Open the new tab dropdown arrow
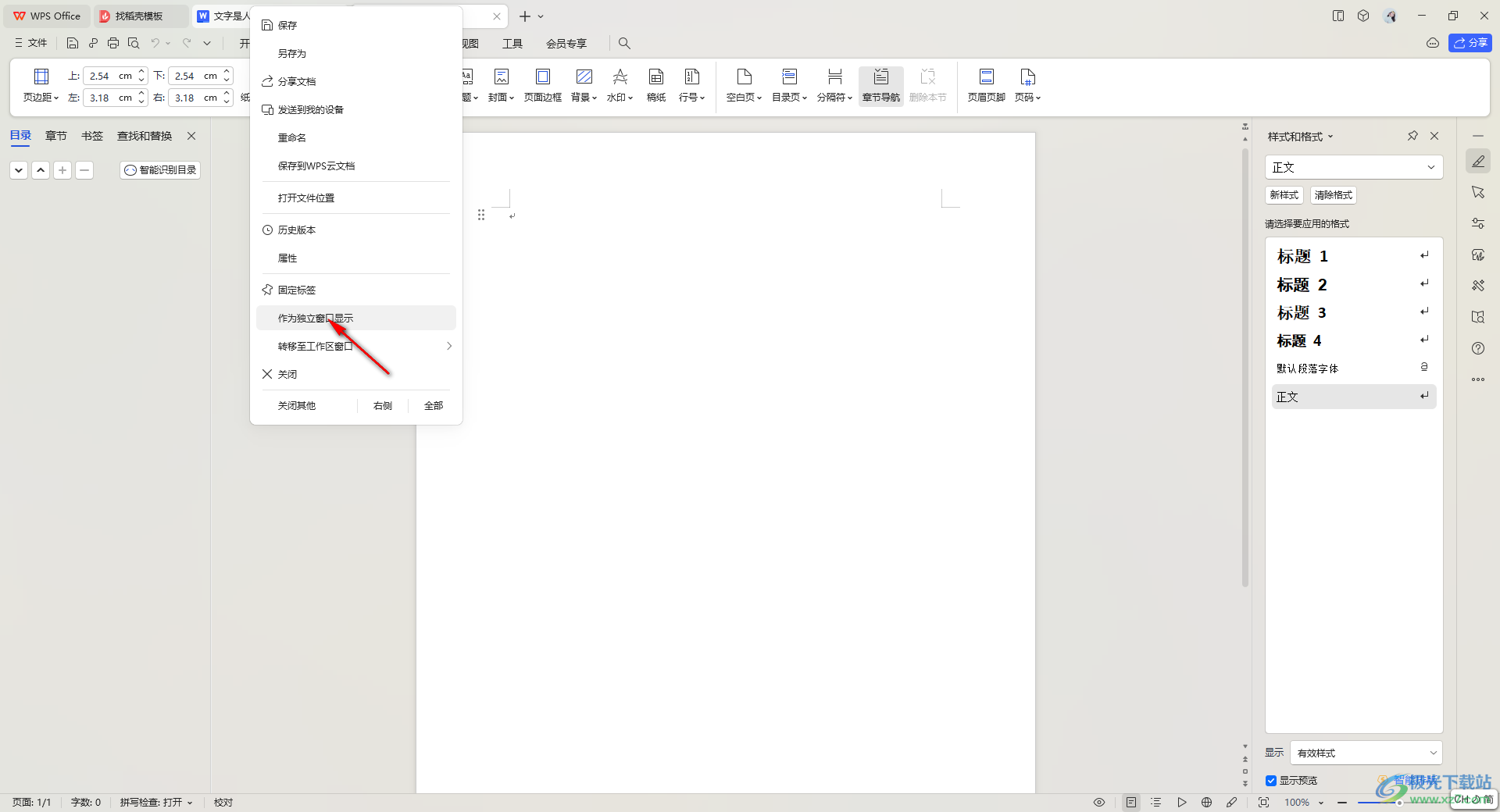The width and height of the screenshot is (1500, 812). (x=541, y=16)
